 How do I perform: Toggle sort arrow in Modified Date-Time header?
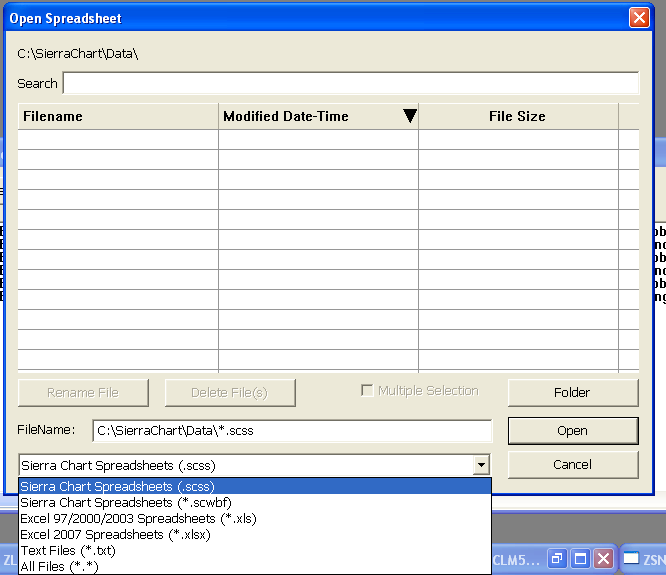[410, 116]
